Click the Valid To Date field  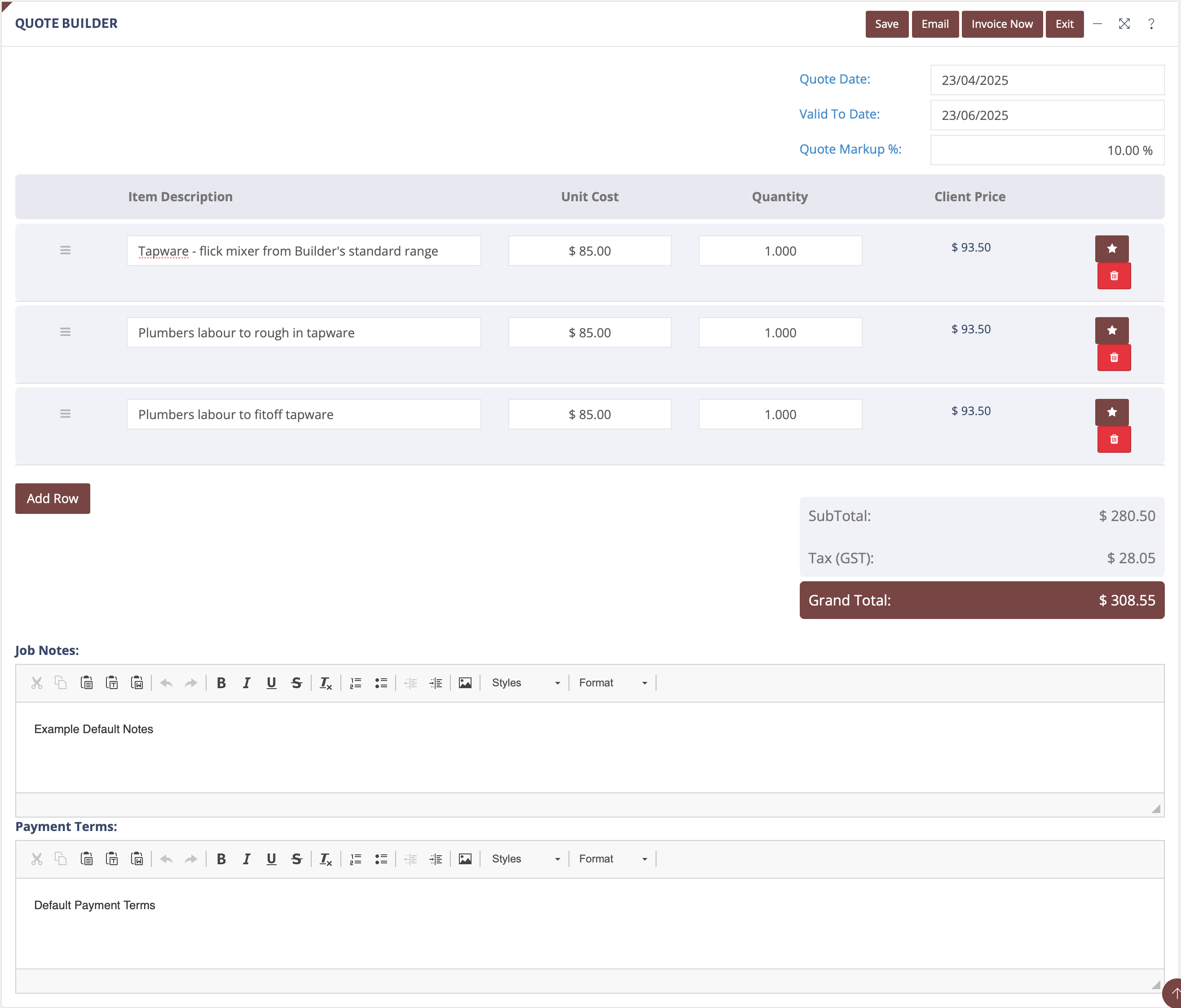pos(1046,115)
